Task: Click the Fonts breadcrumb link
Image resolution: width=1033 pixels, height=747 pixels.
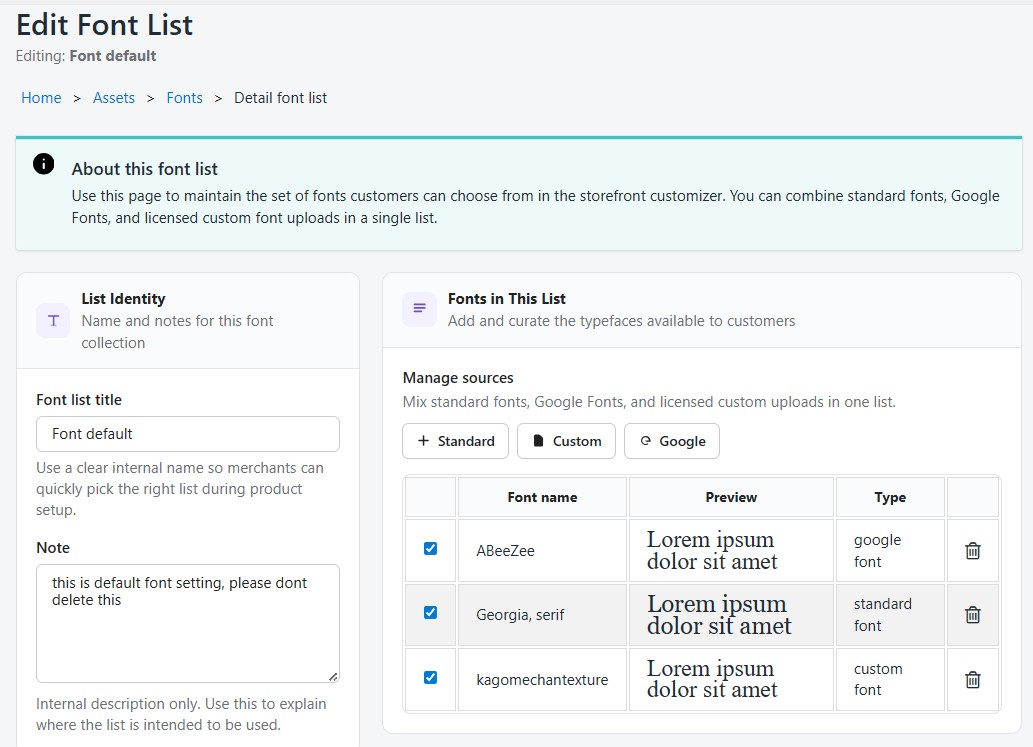Action: click(184, 97)
